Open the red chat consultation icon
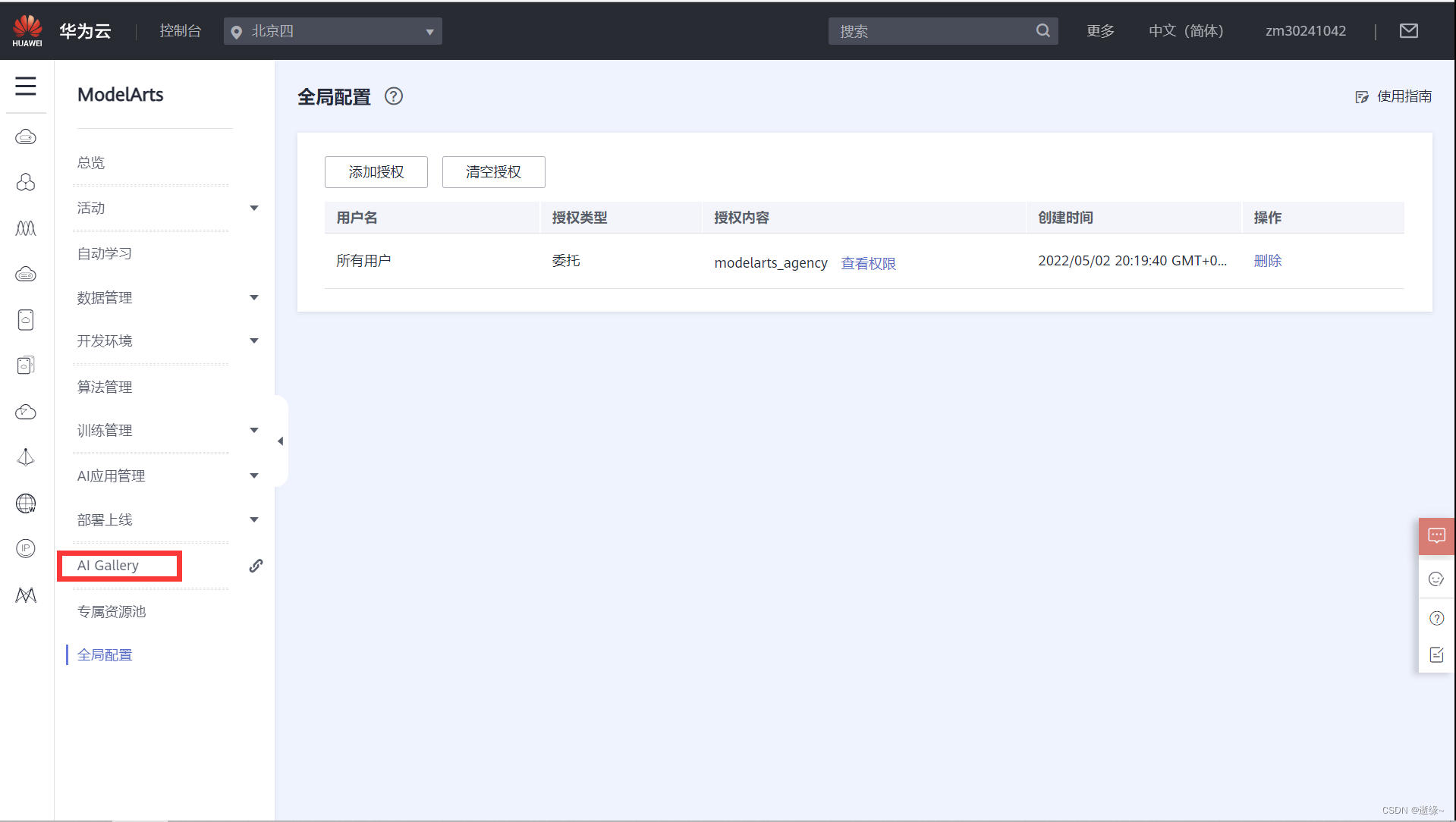The image size is (1456, 822). tap(1436, 535)
